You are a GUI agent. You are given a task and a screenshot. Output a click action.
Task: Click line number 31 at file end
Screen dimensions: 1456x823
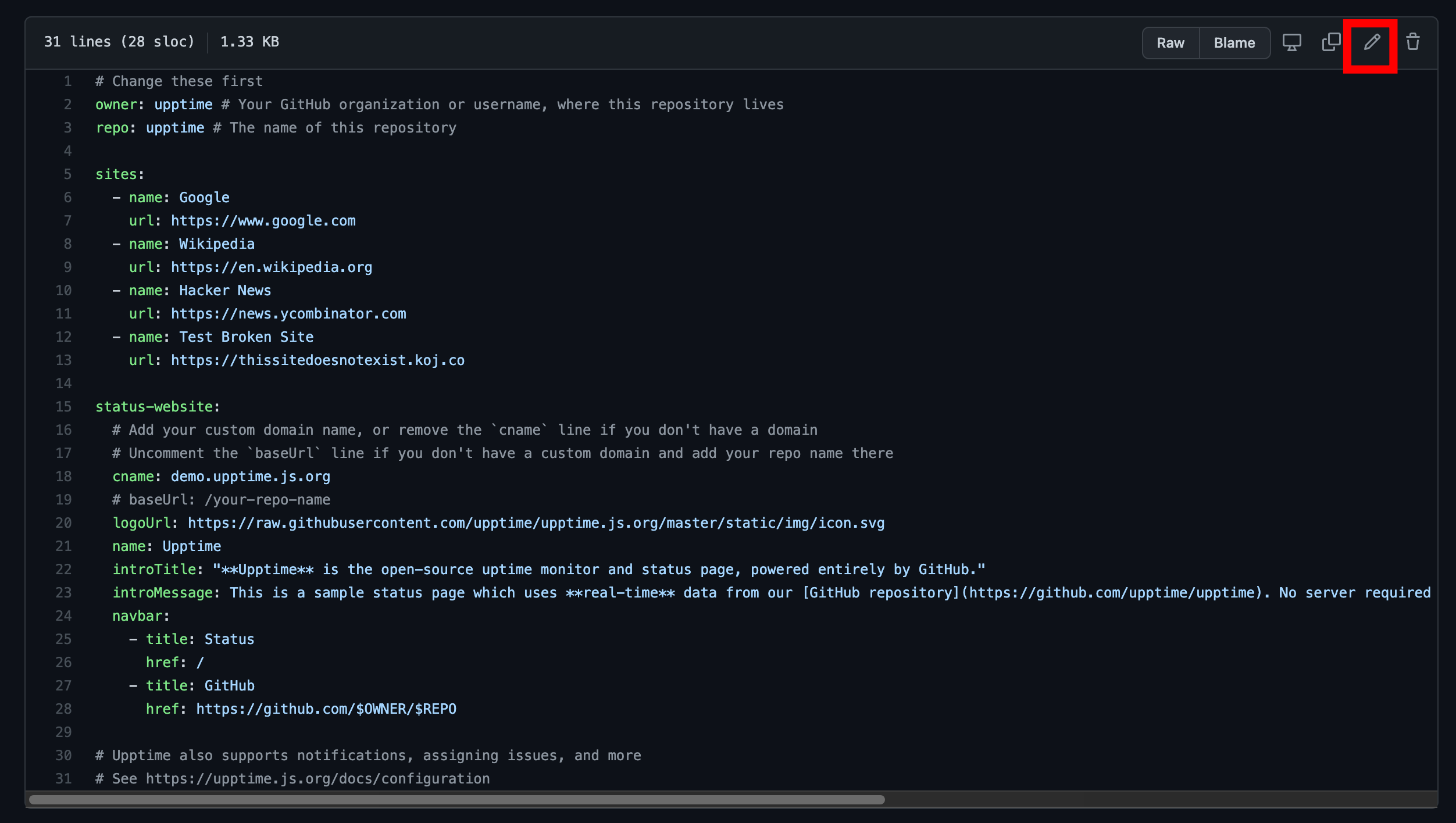click(63, 779)
